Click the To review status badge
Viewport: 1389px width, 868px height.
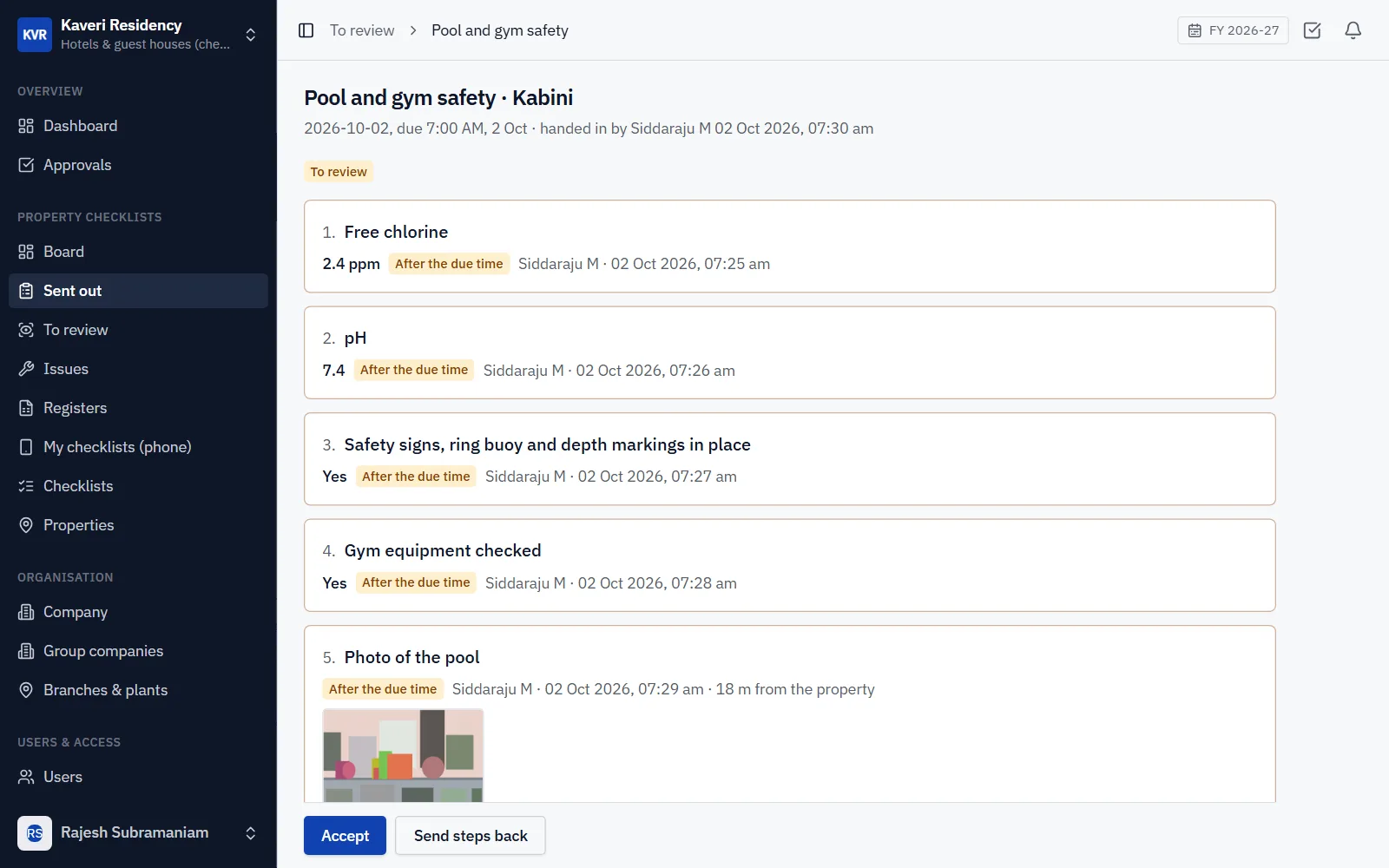(x=339, y=172)
